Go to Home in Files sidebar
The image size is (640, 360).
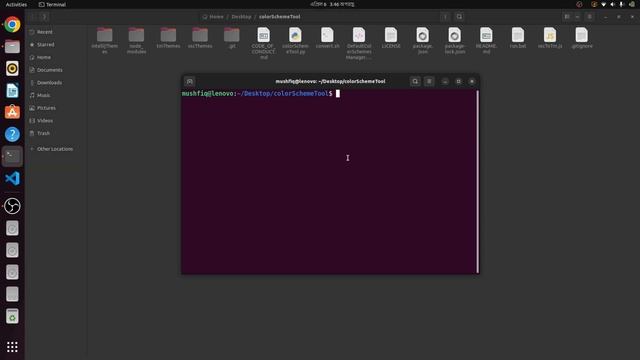click(56, 57)
